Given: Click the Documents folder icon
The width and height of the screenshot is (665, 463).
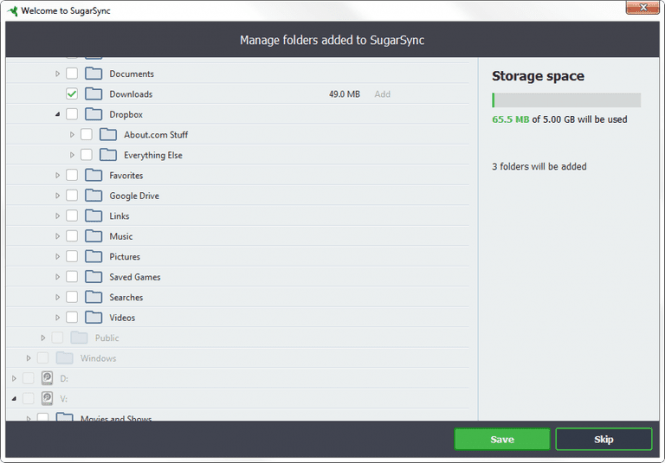Looking at the screenshot, I should click(x=93, y=73).
